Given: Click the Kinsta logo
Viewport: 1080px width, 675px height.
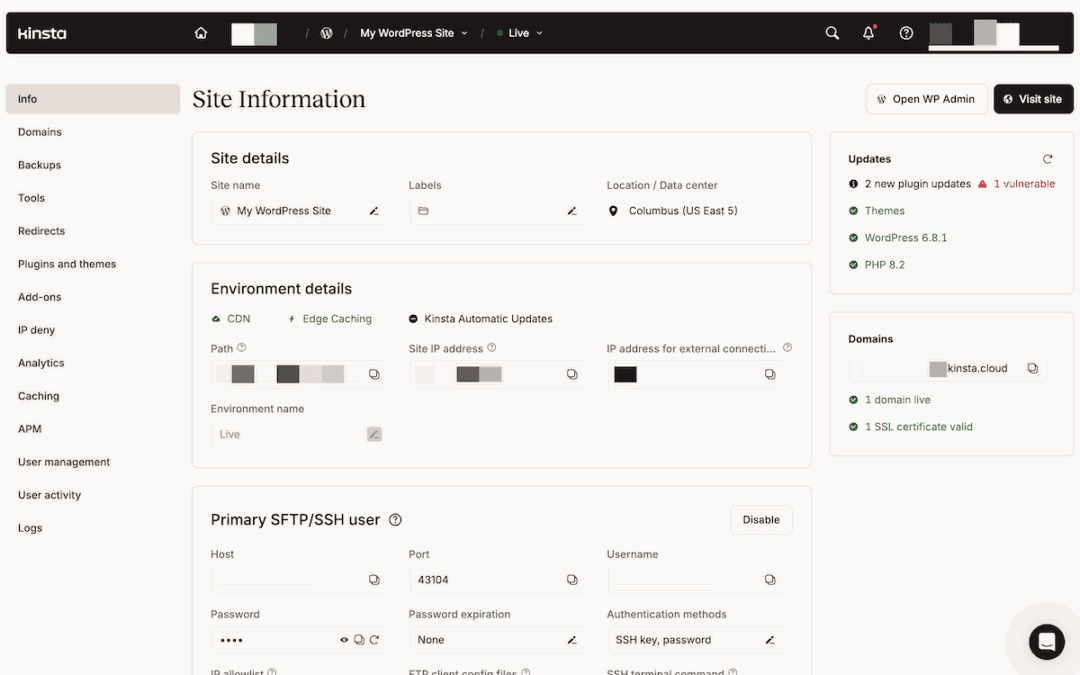Looking at the screenshot, I should [42, 33].
